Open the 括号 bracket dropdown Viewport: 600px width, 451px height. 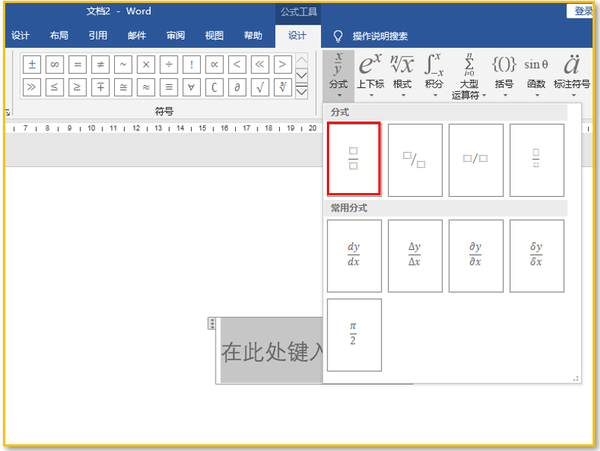[504, 76]
